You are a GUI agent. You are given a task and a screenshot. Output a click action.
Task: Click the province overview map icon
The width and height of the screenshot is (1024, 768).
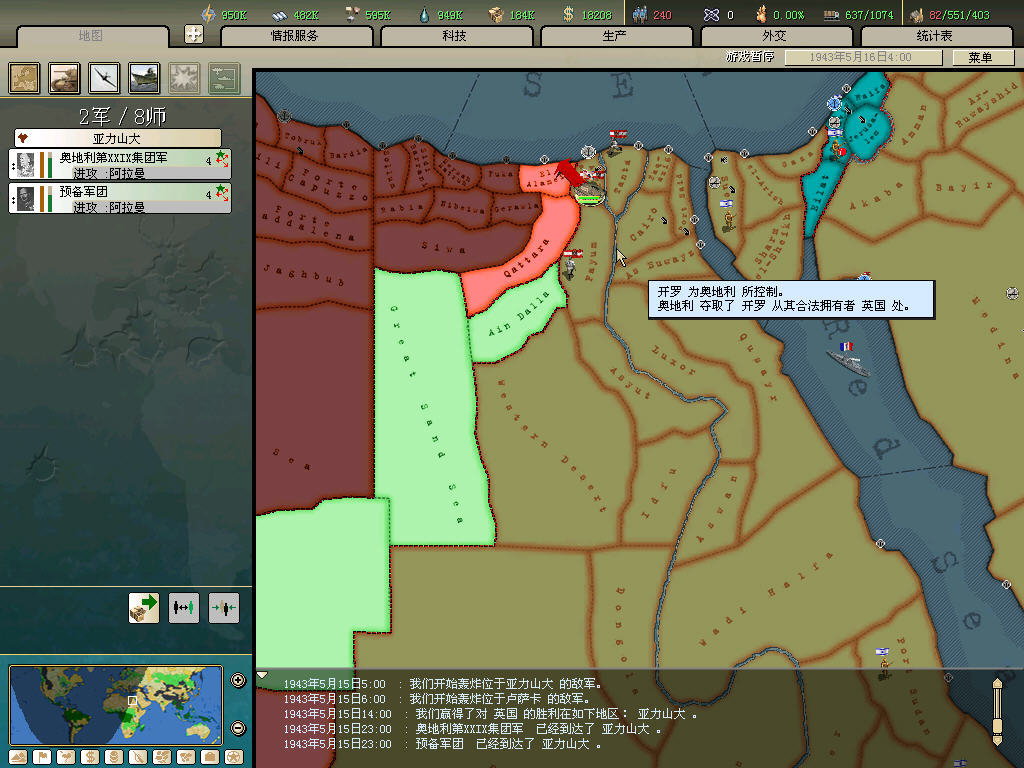point(25,78)
